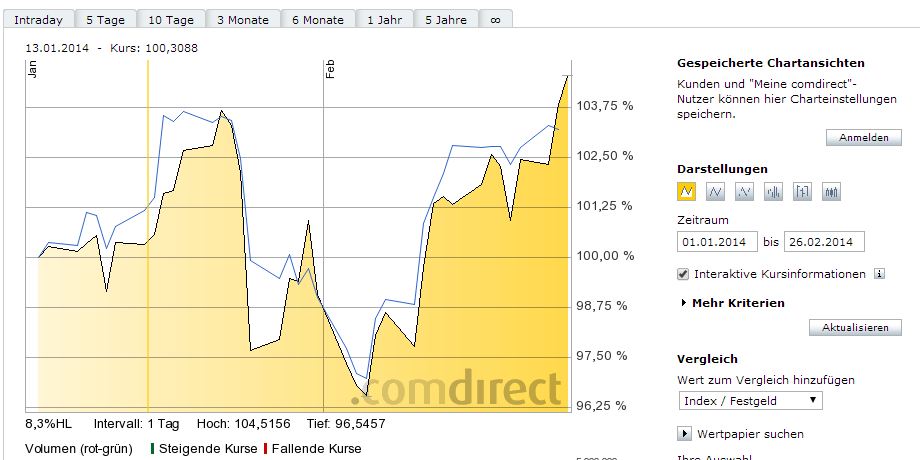
Task: Select the infinity (∞) time range tab
Action: (495, 20)
